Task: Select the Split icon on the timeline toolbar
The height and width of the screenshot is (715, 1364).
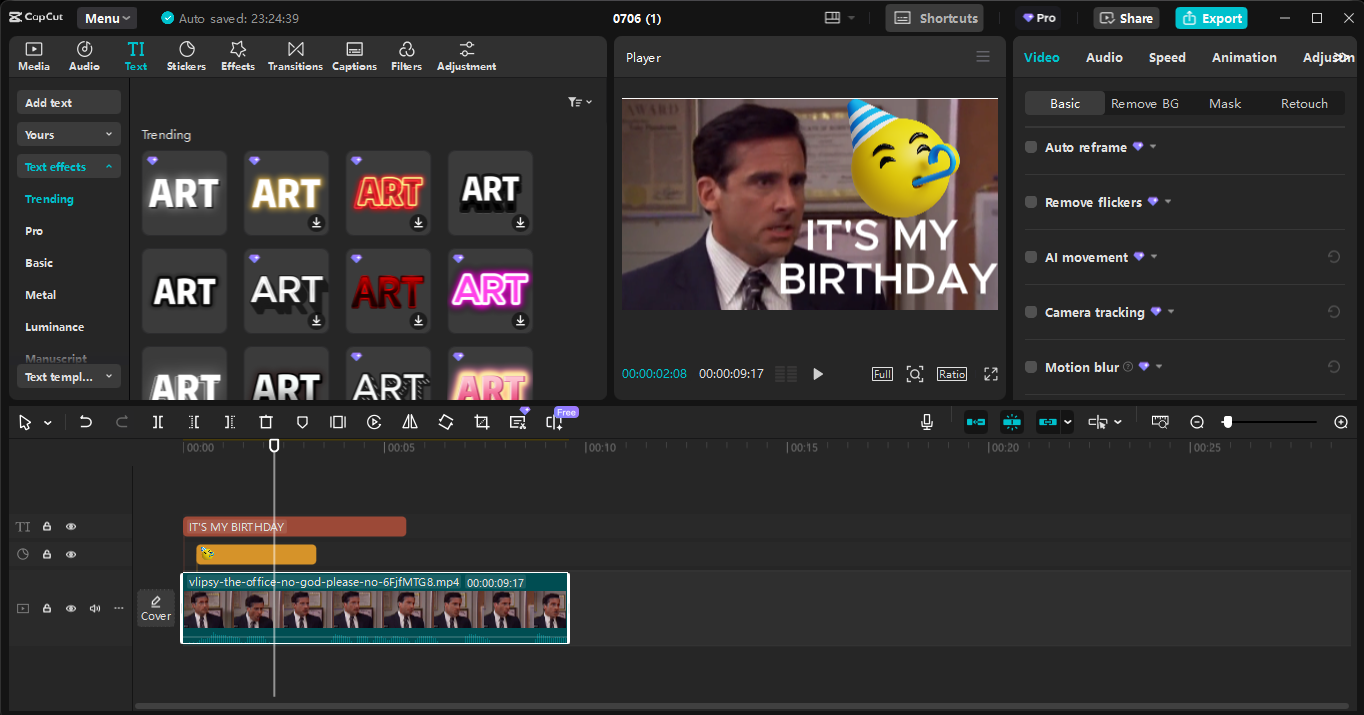Action: (157, 422)
